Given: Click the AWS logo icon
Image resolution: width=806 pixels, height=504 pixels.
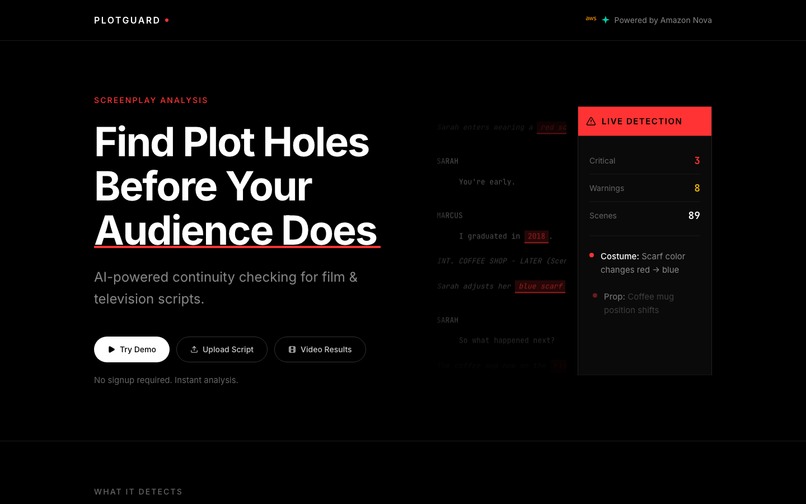Looking at the screenshot, I should (591, 19).
